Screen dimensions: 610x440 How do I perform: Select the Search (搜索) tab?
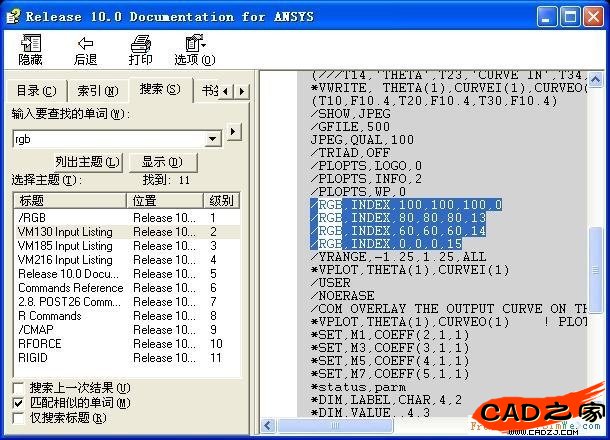pos(160,89)
